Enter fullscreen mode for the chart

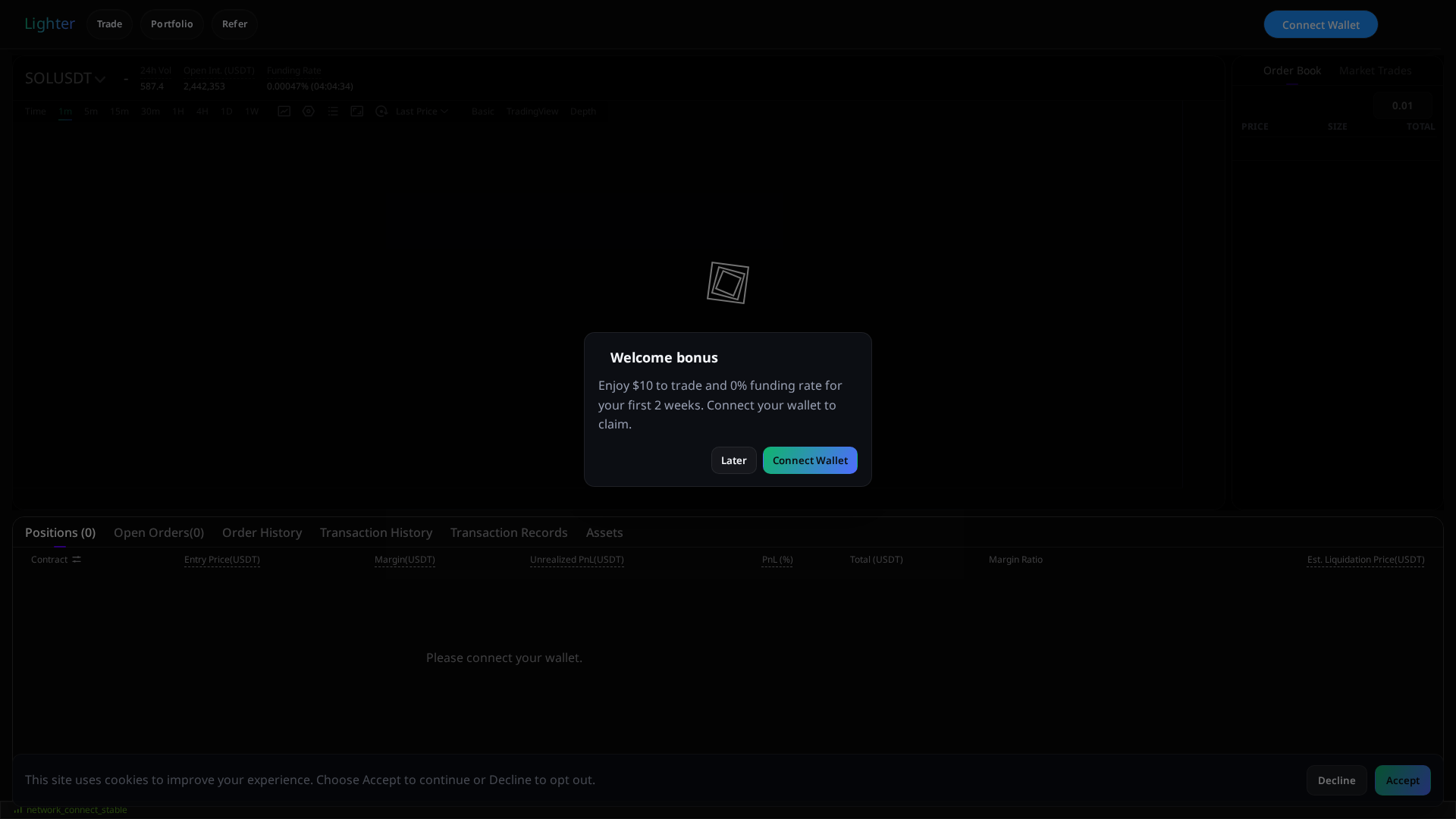tap(357, 111)
